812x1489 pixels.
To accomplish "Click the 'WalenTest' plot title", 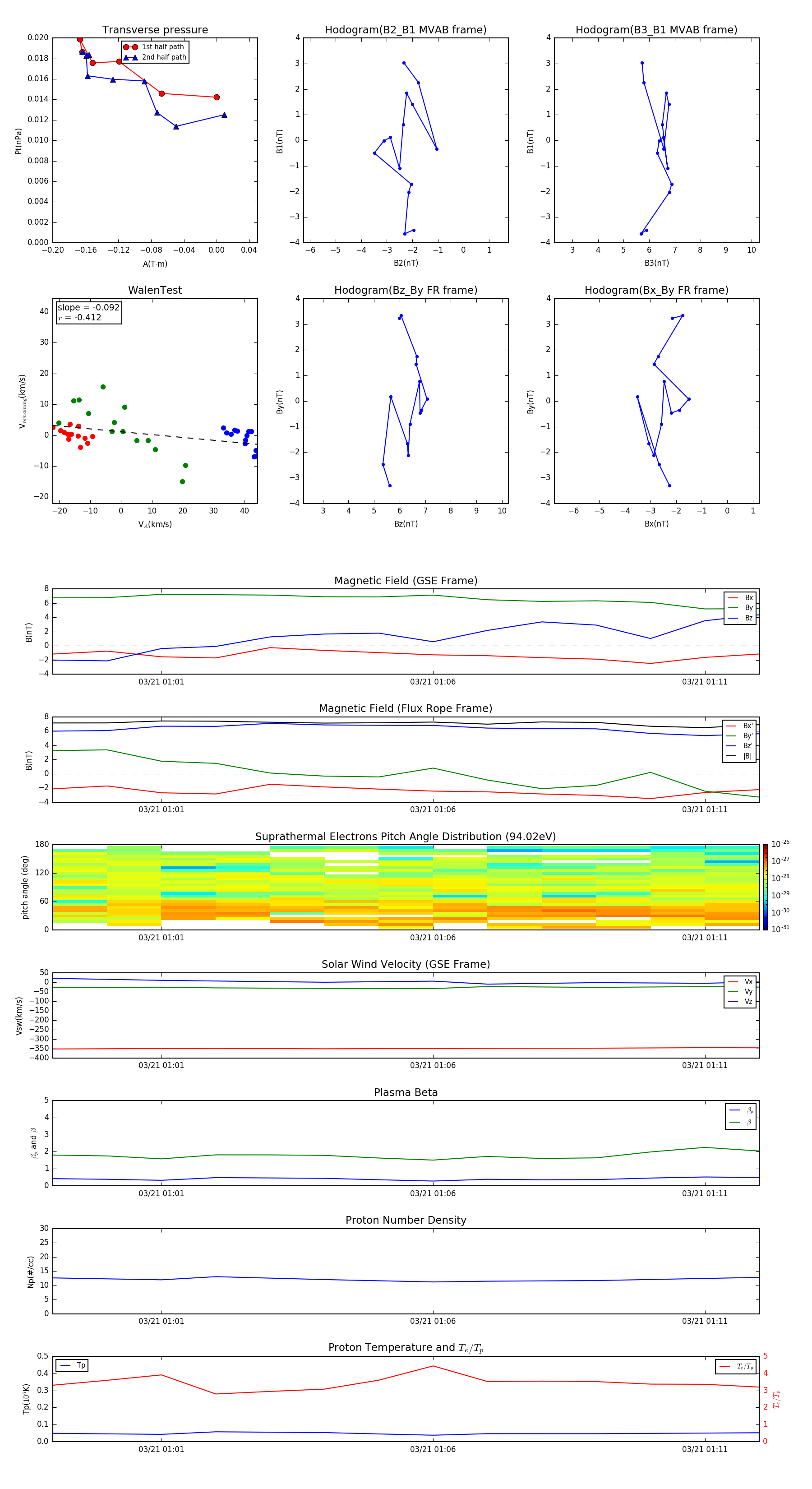I will tap(155, 290).
